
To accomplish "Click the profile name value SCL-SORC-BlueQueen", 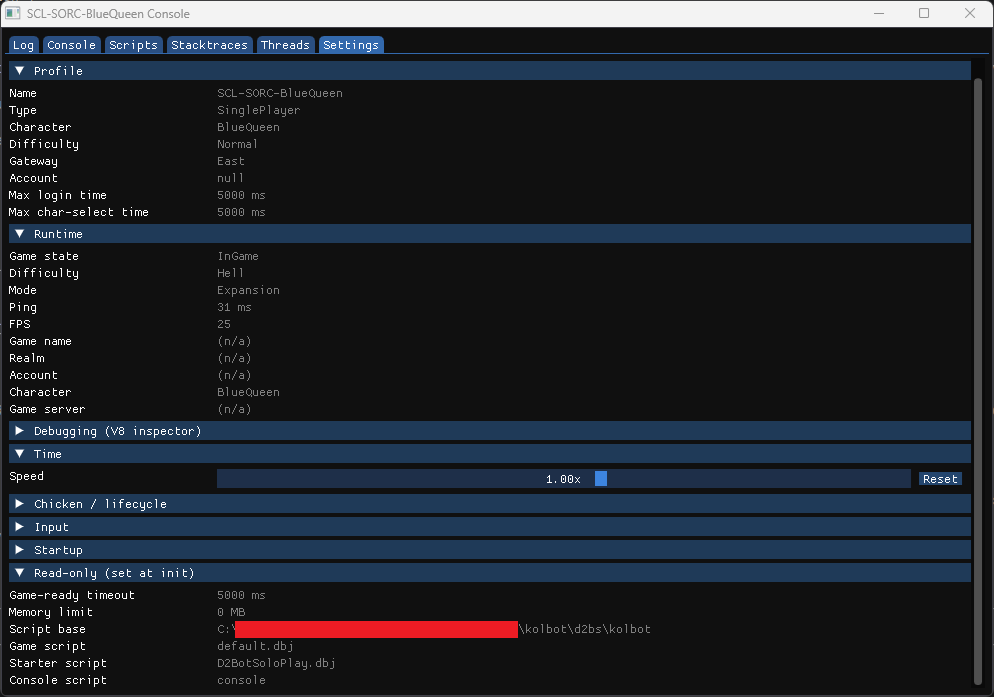I will point(280,93).
